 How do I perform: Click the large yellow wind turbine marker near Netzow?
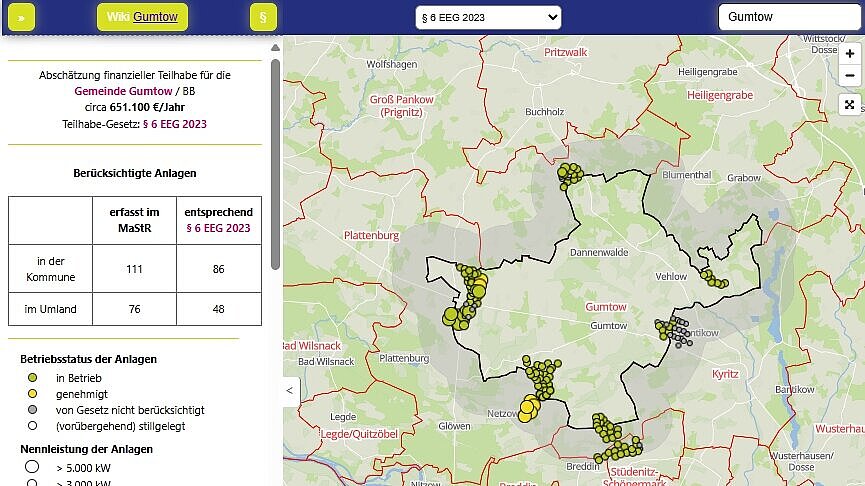526,407
